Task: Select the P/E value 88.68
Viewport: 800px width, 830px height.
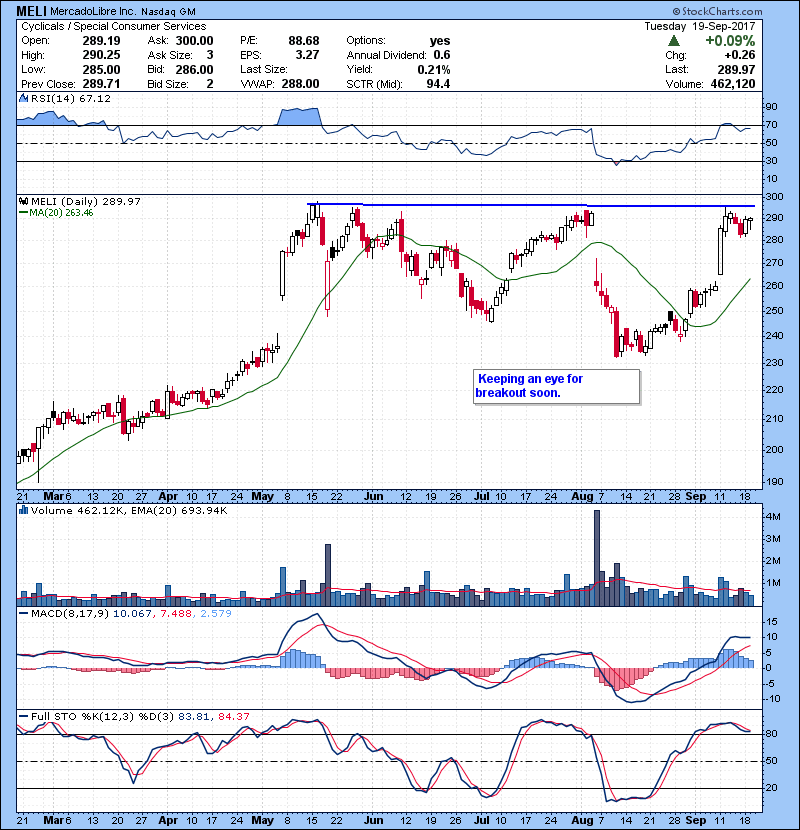Action: [x=304, y=41]
